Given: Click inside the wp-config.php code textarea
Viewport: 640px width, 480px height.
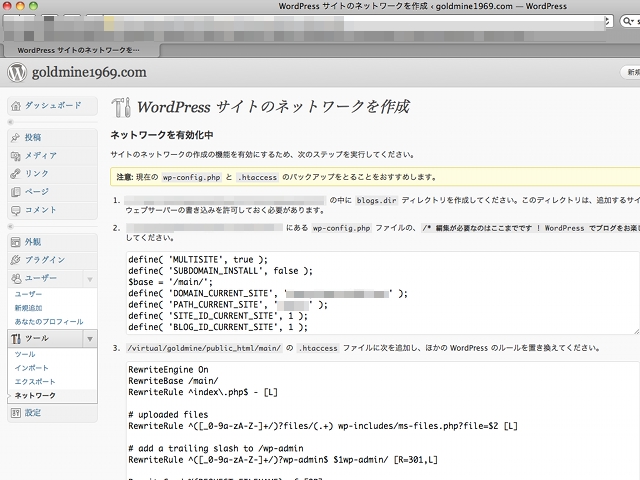Looking at the screenshot, I should pos(382,293).
